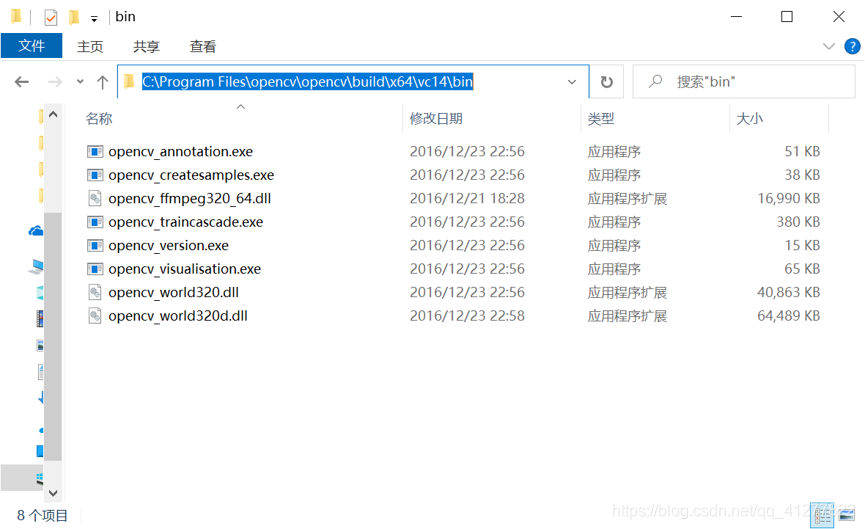Click the 380 KB size cell

[x=798, y=222]
